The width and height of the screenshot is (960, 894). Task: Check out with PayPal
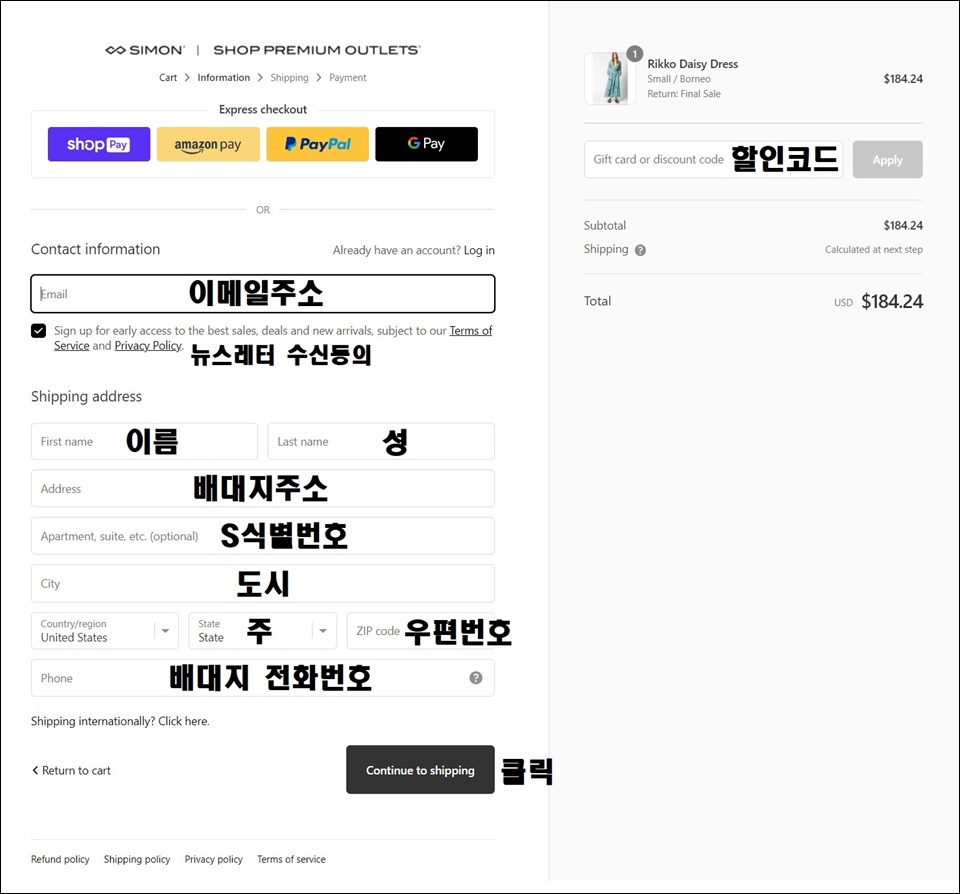[317, 144]
